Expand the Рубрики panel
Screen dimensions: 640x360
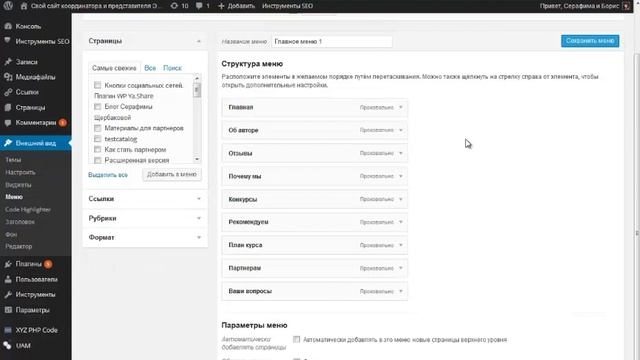199,218
